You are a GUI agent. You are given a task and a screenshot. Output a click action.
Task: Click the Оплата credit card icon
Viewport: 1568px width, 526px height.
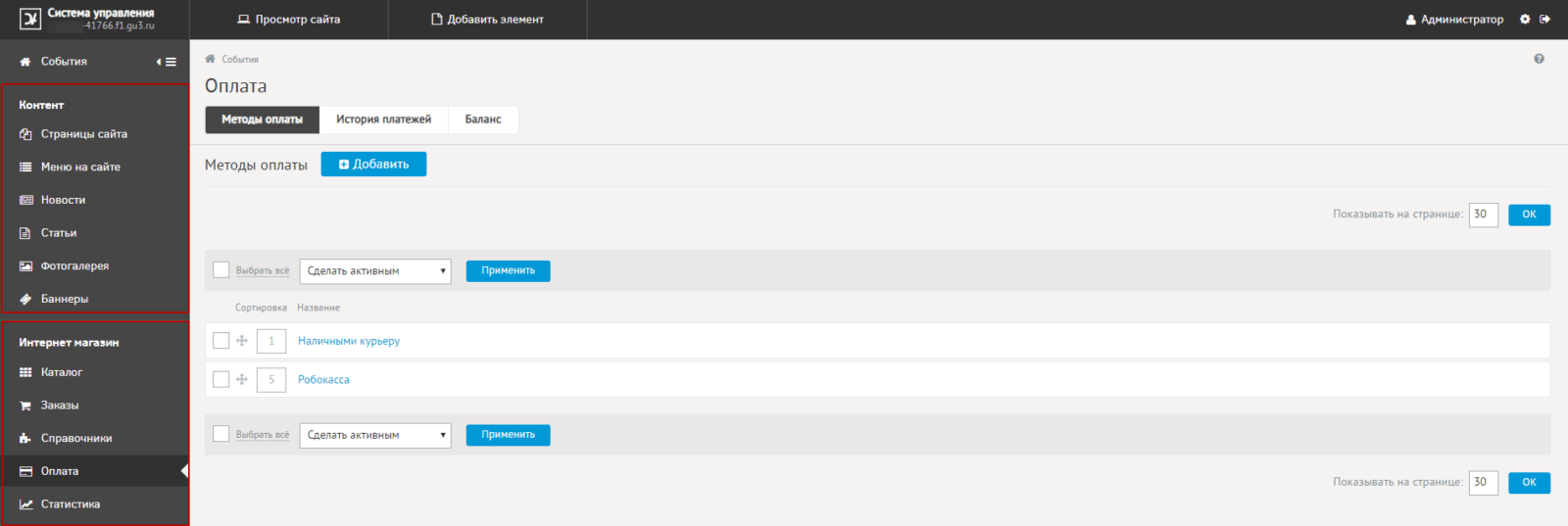coord(26,471)
